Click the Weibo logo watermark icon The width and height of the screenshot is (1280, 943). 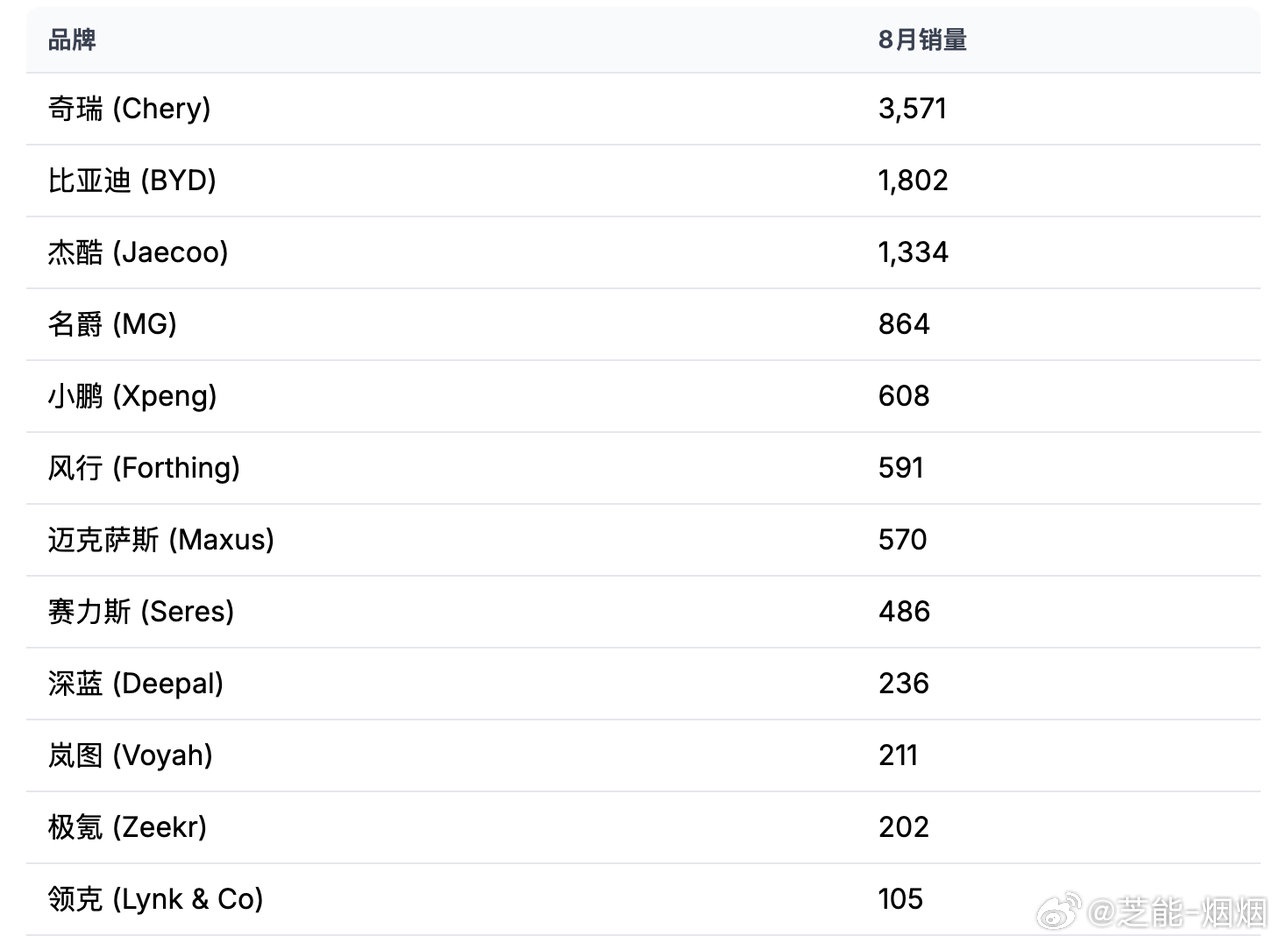coord(1059,911)
